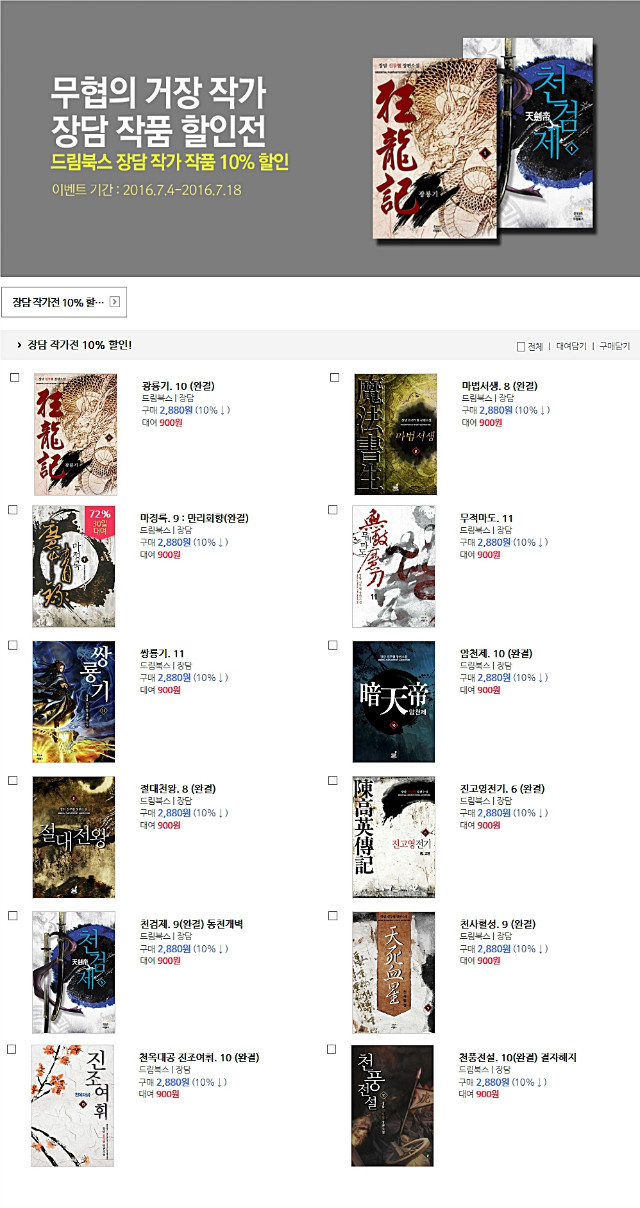Open the 마법서생 book cover image
The width and height of the screenshot is (640, 1208).
tap(395, 435)
